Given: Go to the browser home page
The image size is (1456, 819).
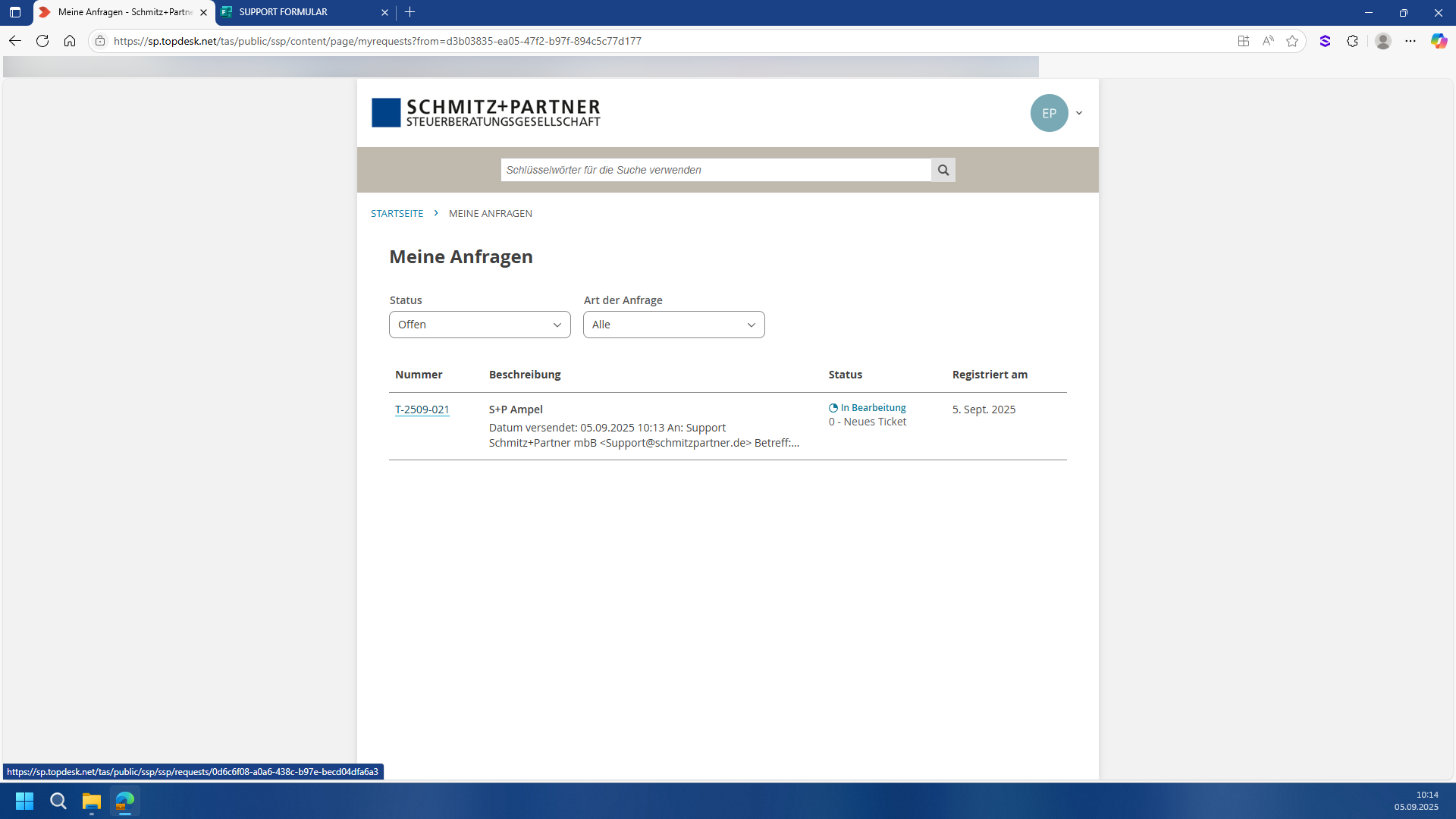Looking at the screenshot, I should pyautogui.click(x=70, y=41).
